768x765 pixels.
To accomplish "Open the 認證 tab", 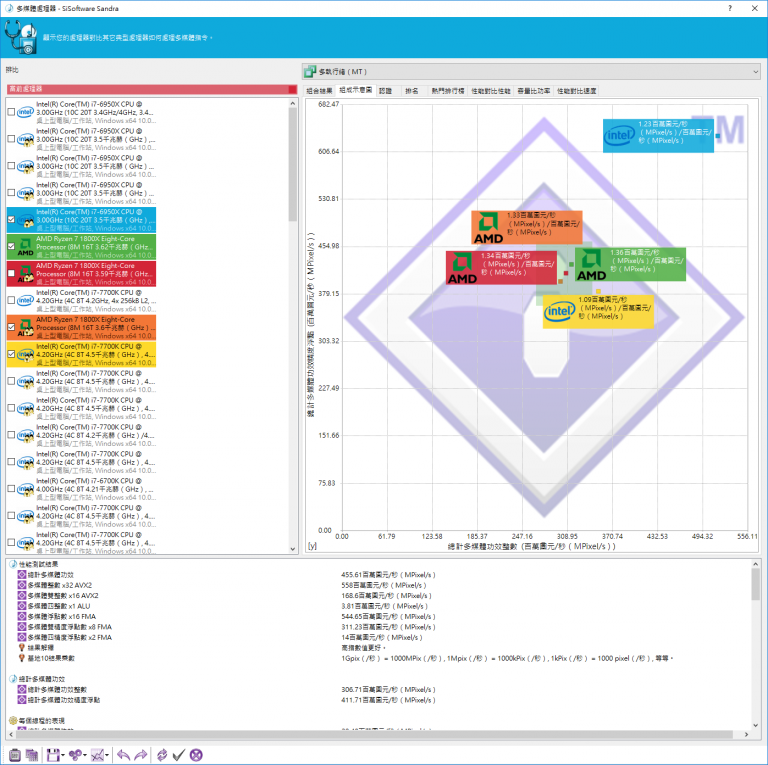I will tap(385, 91).
